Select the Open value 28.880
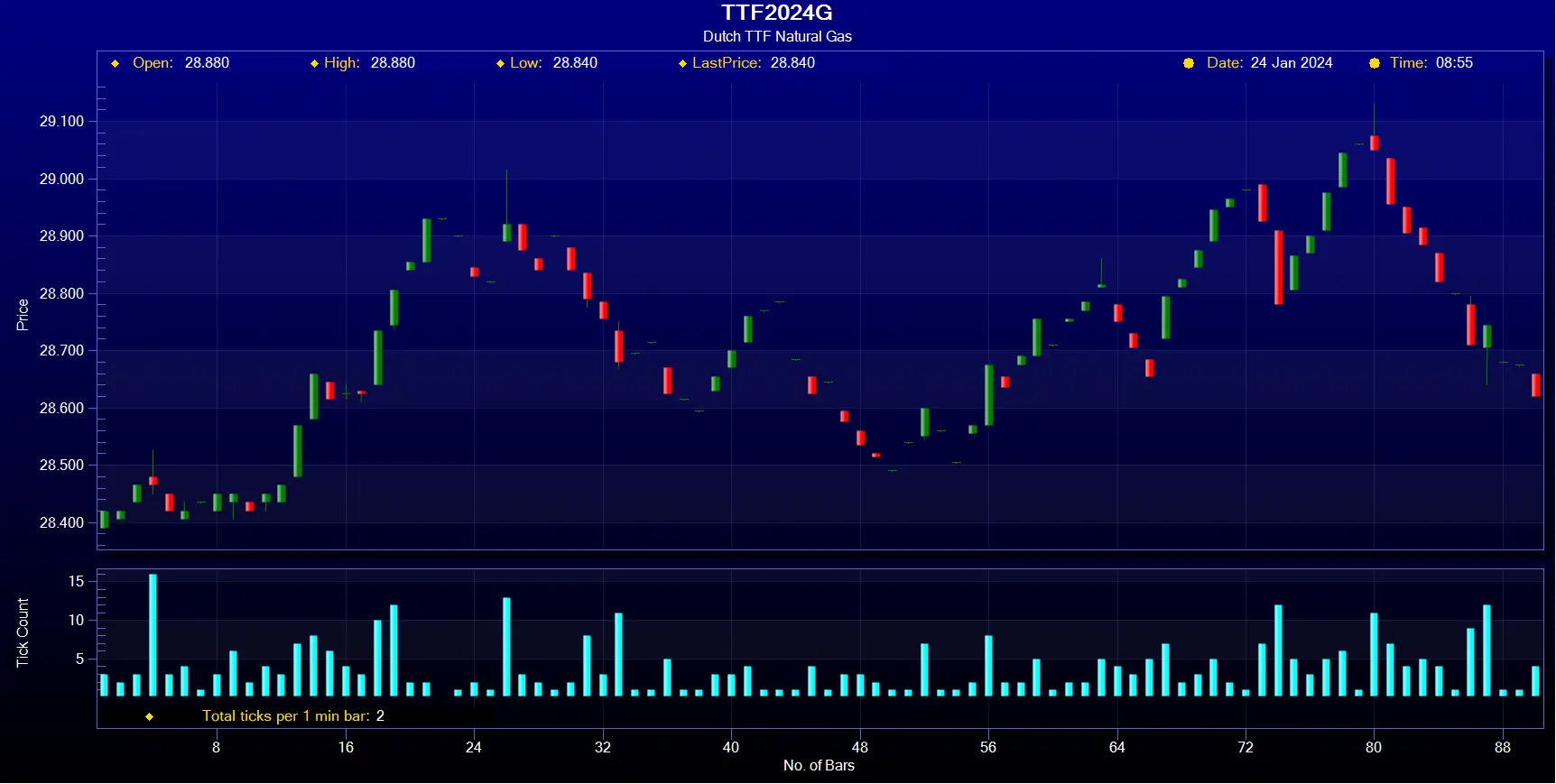This screenshot has height=784, width=1556. pos(207,62)
